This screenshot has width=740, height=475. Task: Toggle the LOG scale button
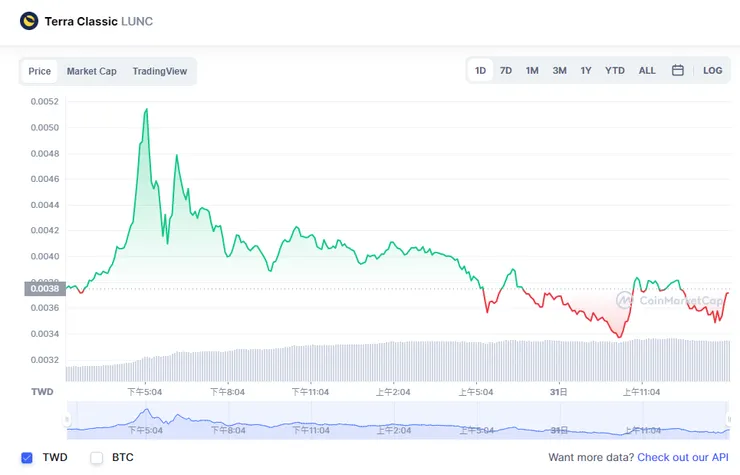point(712,71)
